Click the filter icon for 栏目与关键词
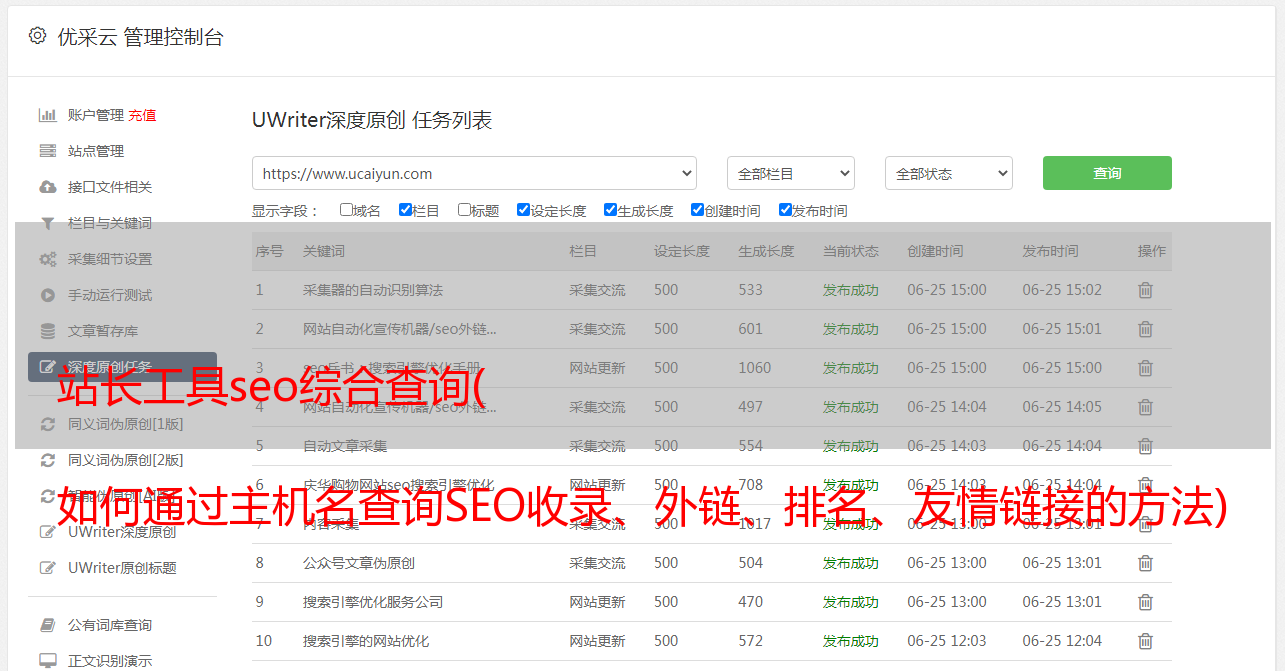Screen dimensions: 1285x671 click(47, 223)
